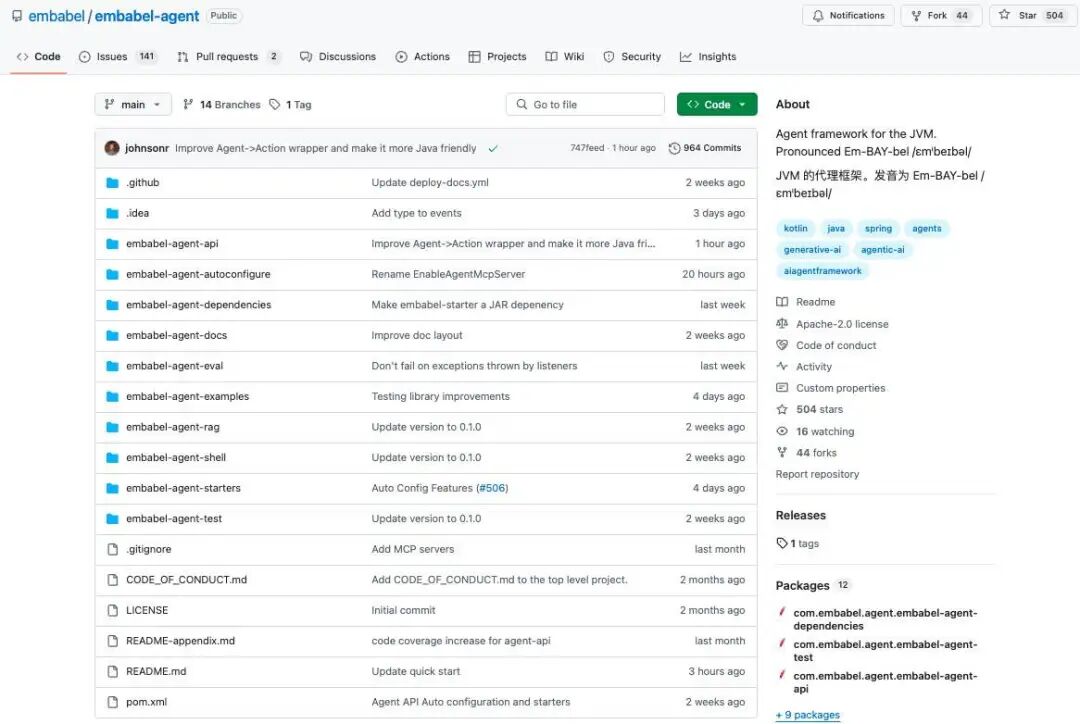This screenshot has width=1080, height=724.
Task: Open commit hash 747feed
Action: [587, 148]
